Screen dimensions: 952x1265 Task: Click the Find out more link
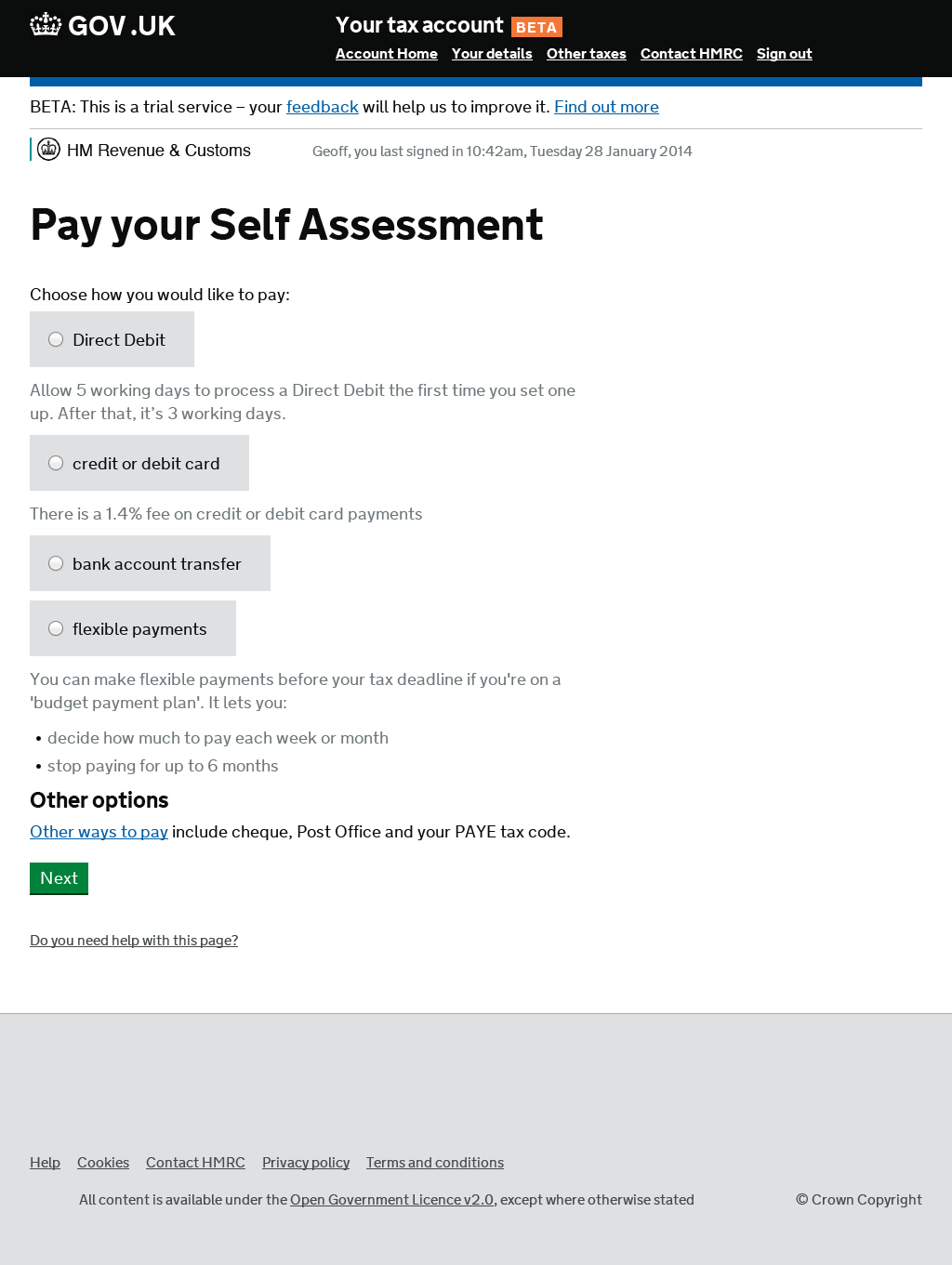coord(606,107)
